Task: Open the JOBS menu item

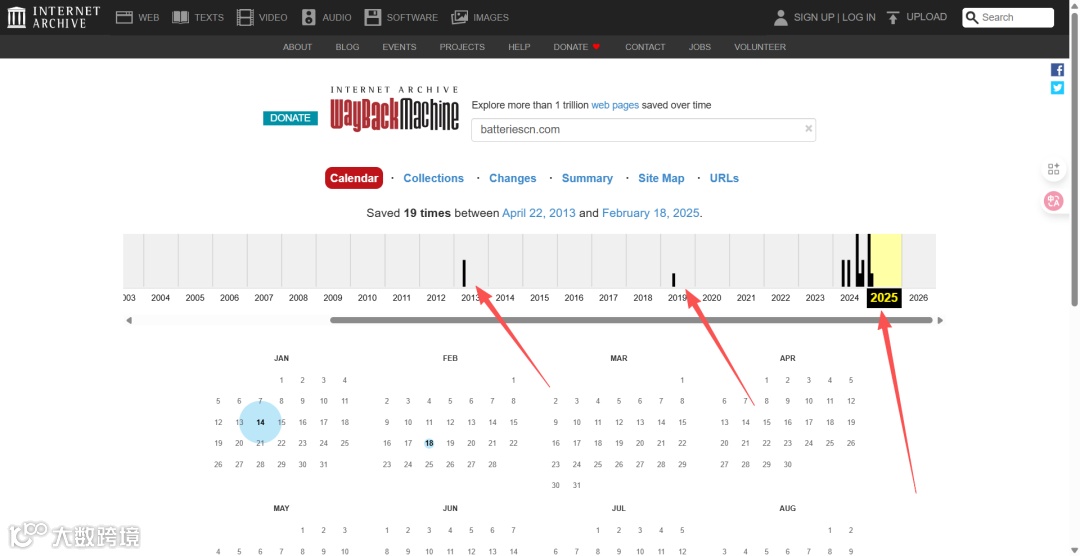Action: coord(700,47)
